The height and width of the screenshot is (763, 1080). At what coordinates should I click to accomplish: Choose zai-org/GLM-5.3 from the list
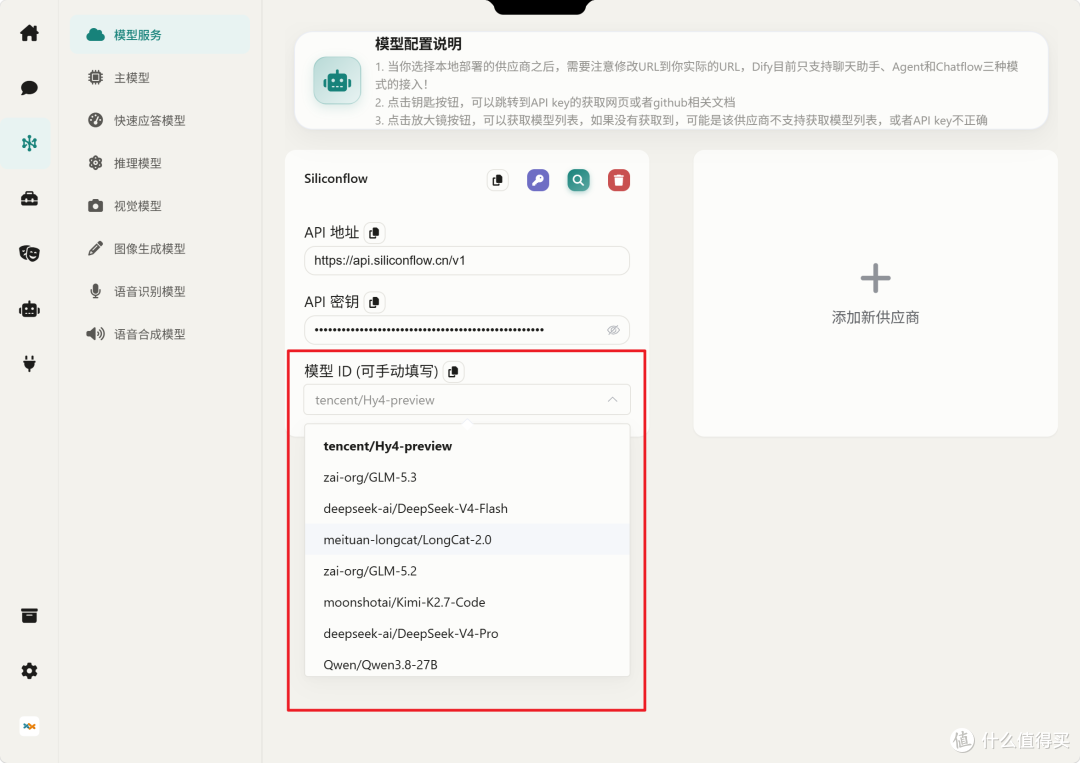pos(467,477)
